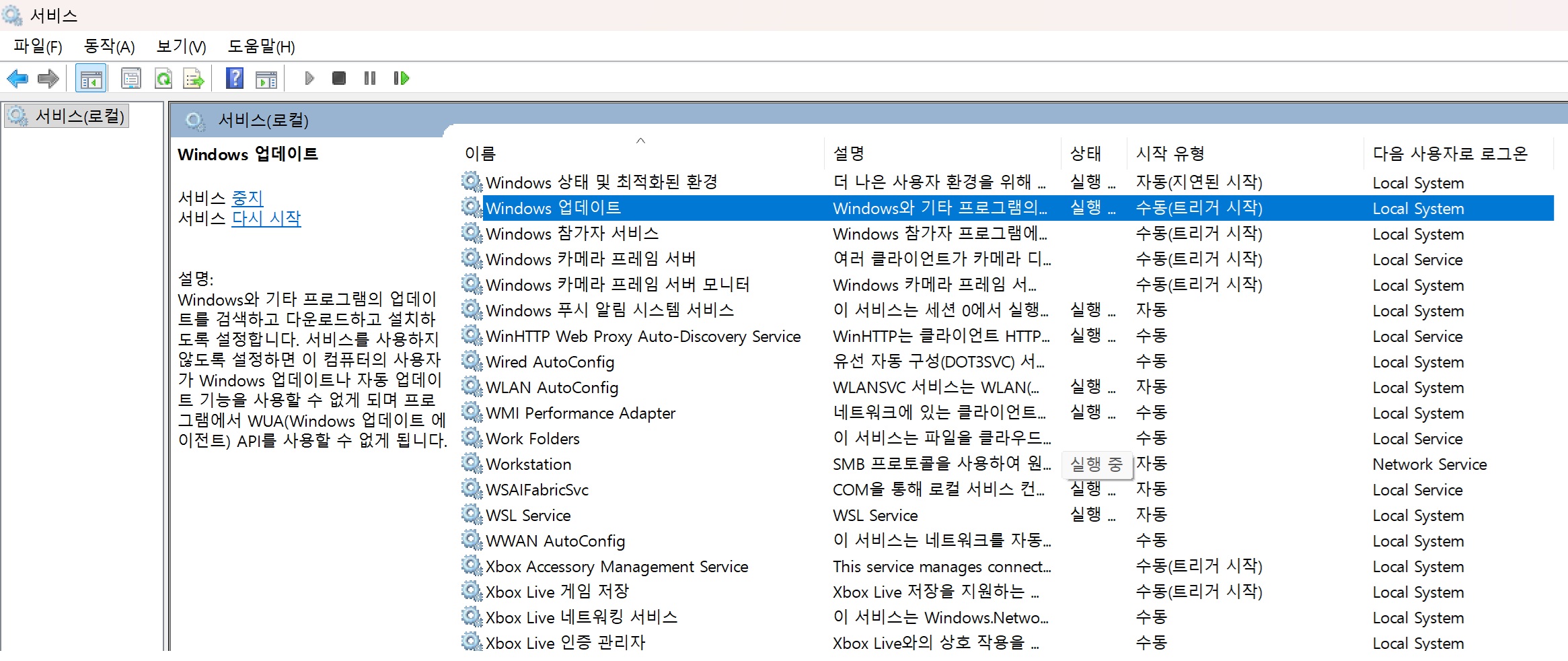
Task: Click the Pause Service icon
Action: [x=370, y=79]
